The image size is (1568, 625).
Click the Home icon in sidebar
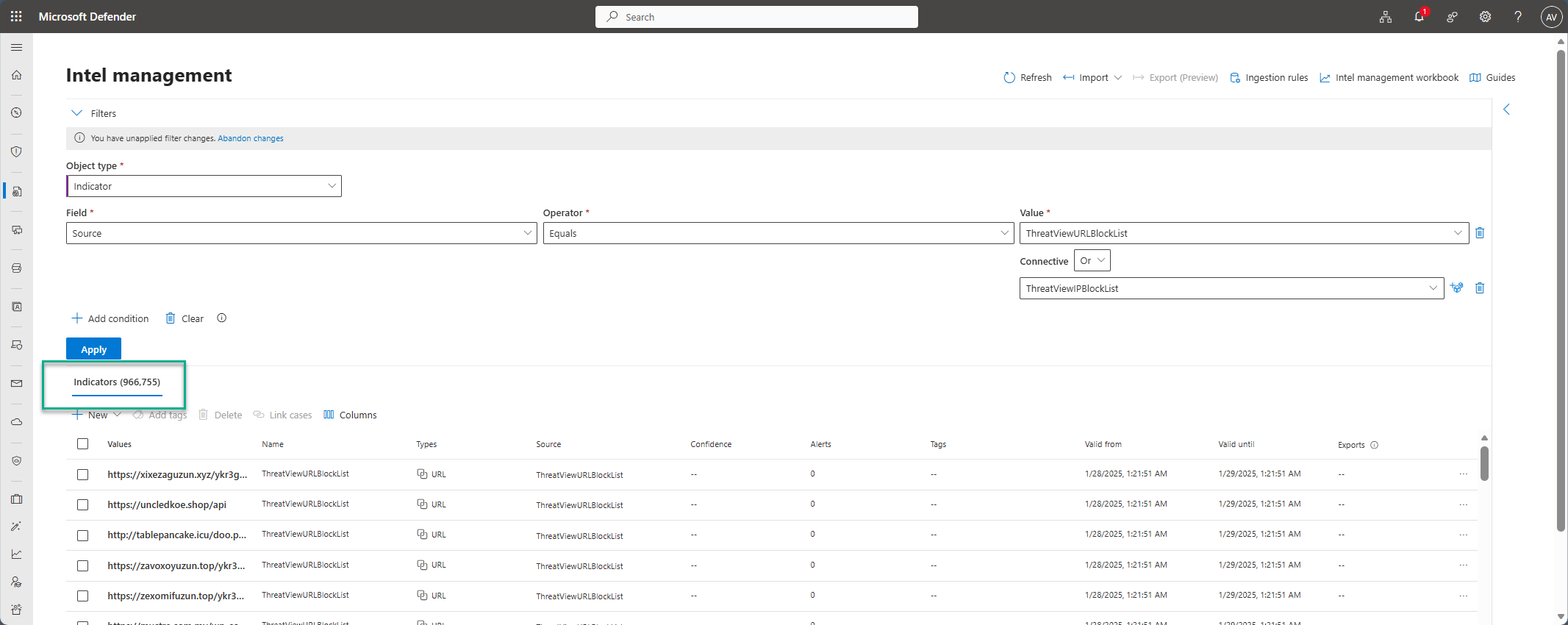(16, 75)
